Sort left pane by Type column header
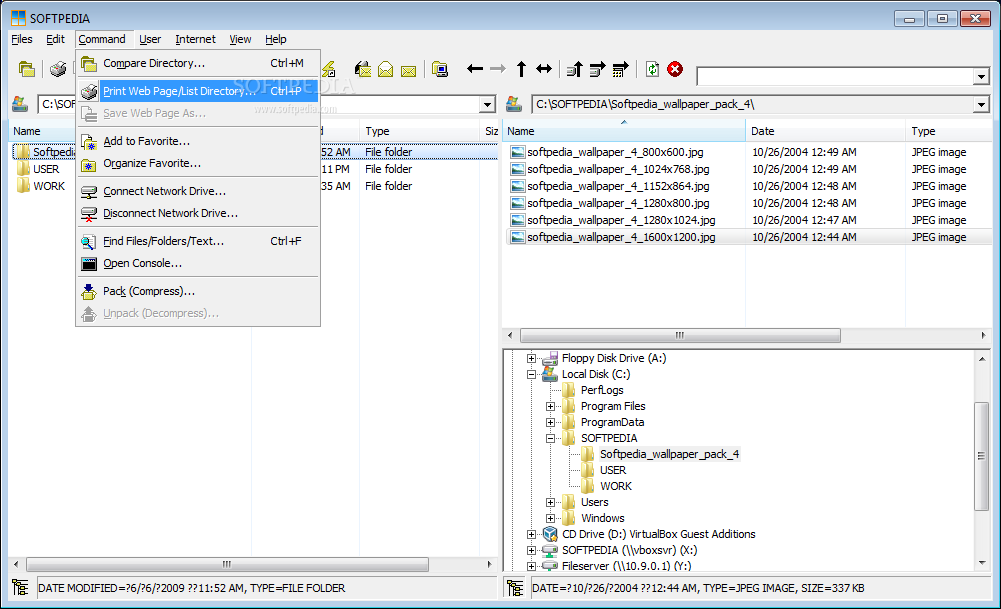 click(420, 131)
